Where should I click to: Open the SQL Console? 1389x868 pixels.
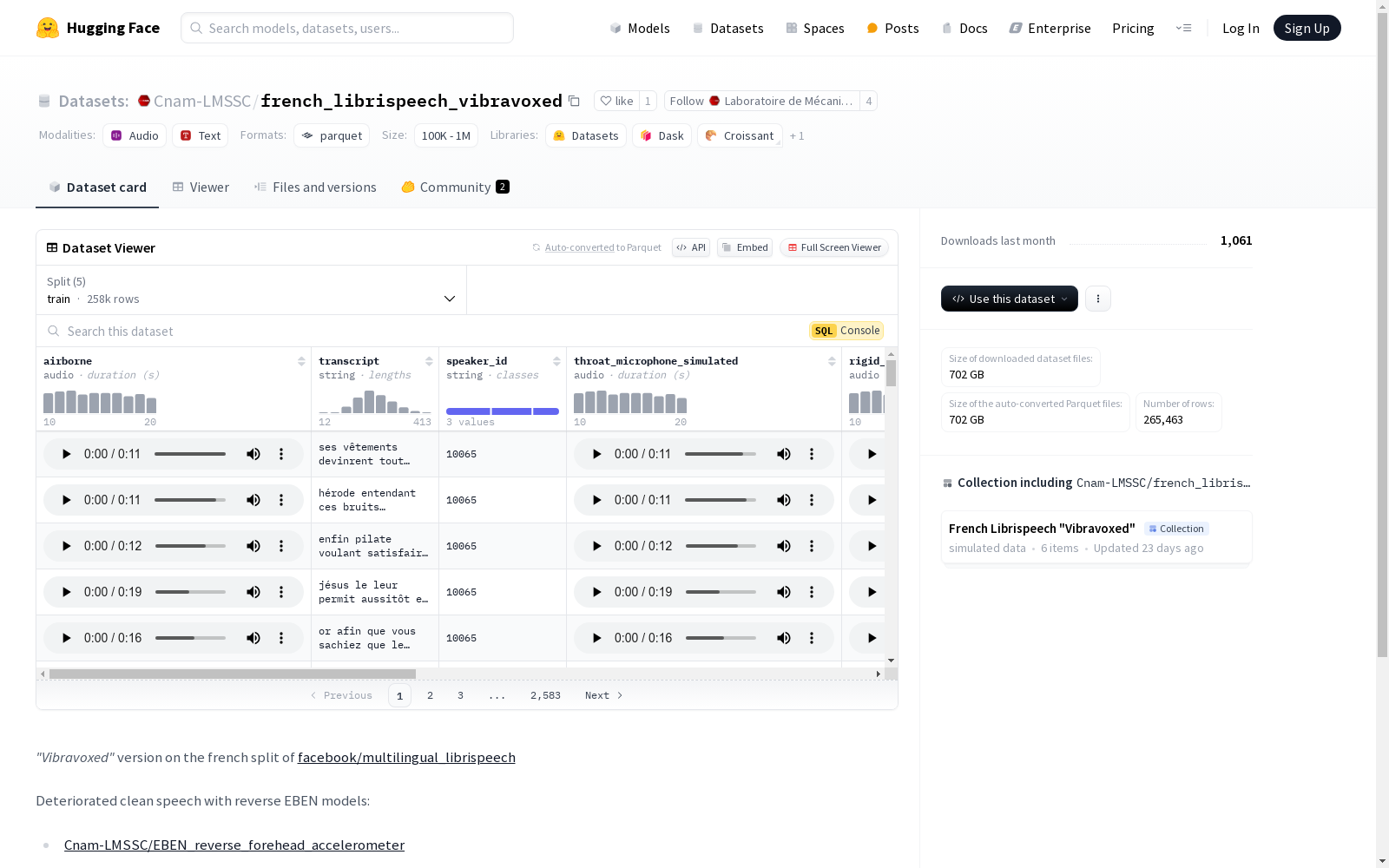(x=846, y=331)
